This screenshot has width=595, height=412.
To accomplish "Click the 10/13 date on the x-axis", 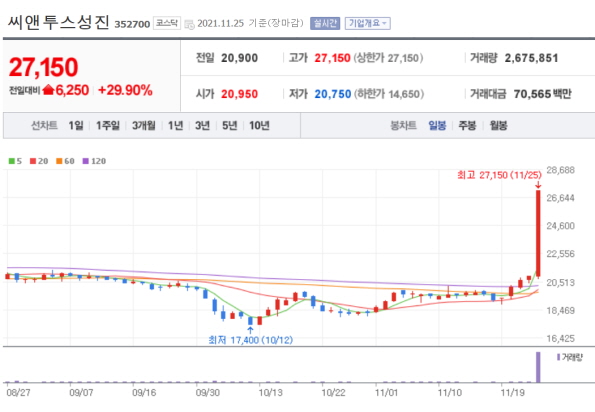I will pyautogui.click(x=271, y=393).
